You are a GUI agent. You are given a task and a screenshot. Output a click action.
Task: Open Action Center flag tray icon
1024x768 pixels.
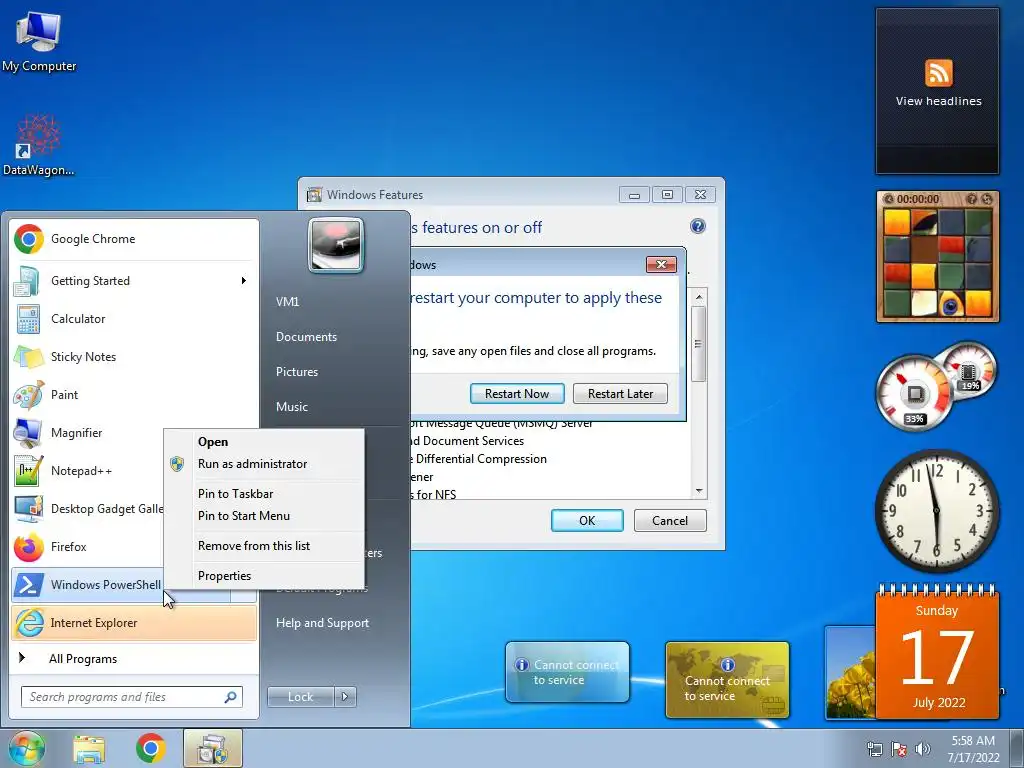[x=899, y=749]
